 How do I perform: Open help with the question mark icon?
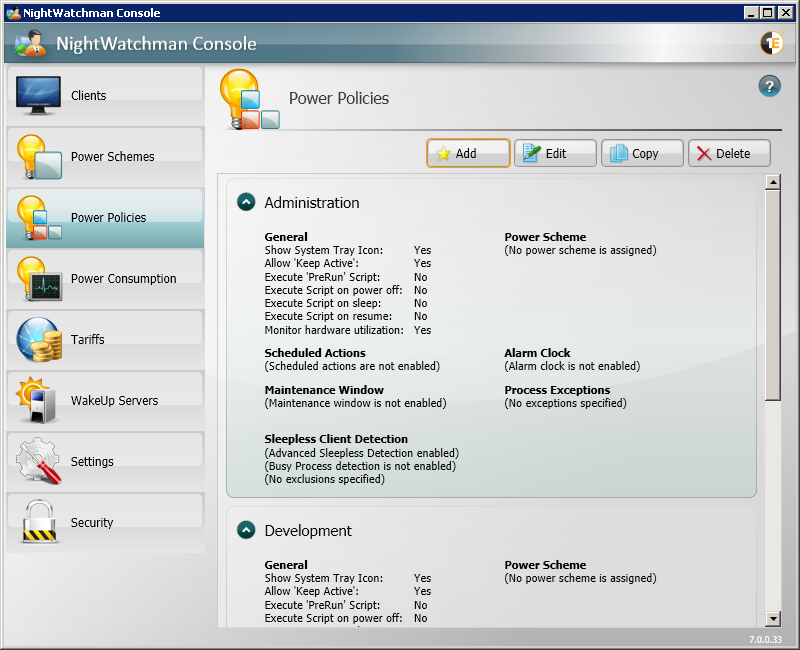(x=769, y=86)
